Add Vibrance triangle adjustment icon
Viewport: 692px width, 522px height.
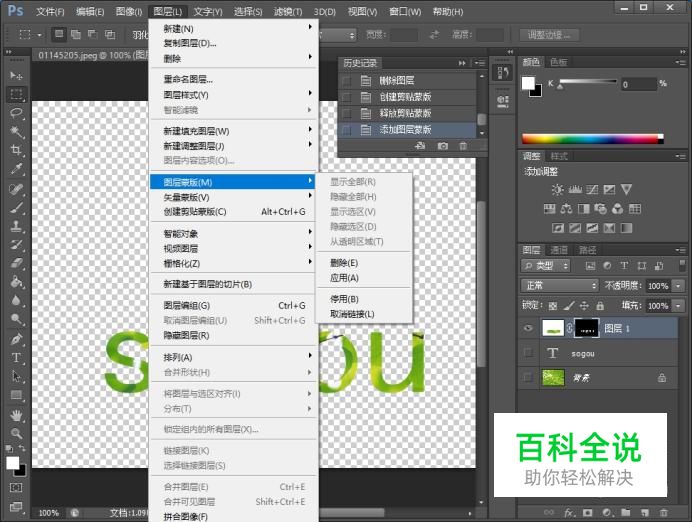626,190
